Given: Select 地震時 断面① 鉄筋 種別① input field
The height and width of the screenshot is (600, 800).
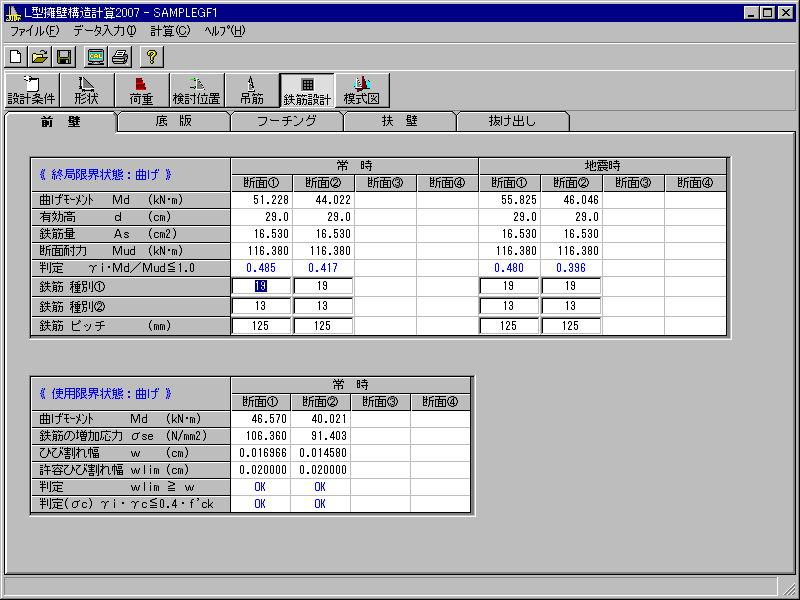Looking at the screenshot, I should click(x=509, y=286).
